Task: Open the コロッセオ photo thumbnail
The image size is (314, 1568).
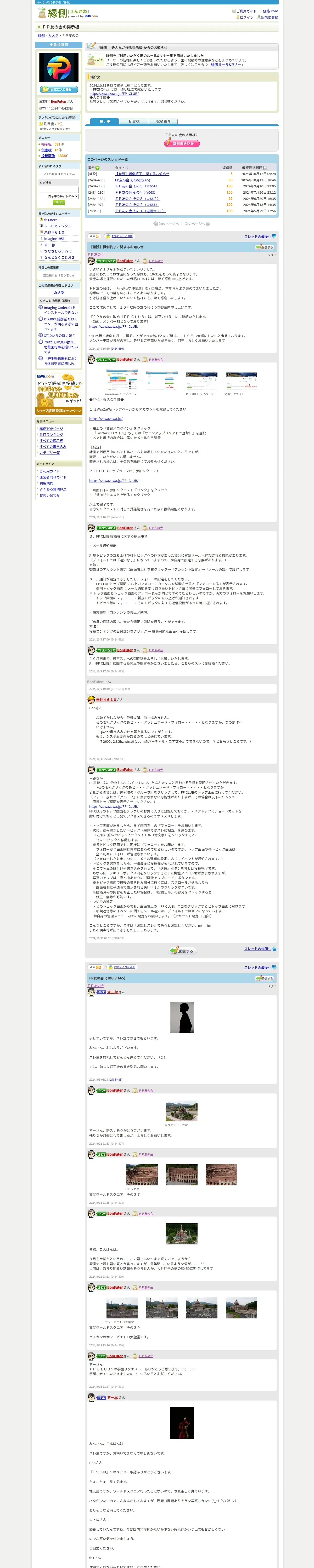Action: pos(142,1175)
